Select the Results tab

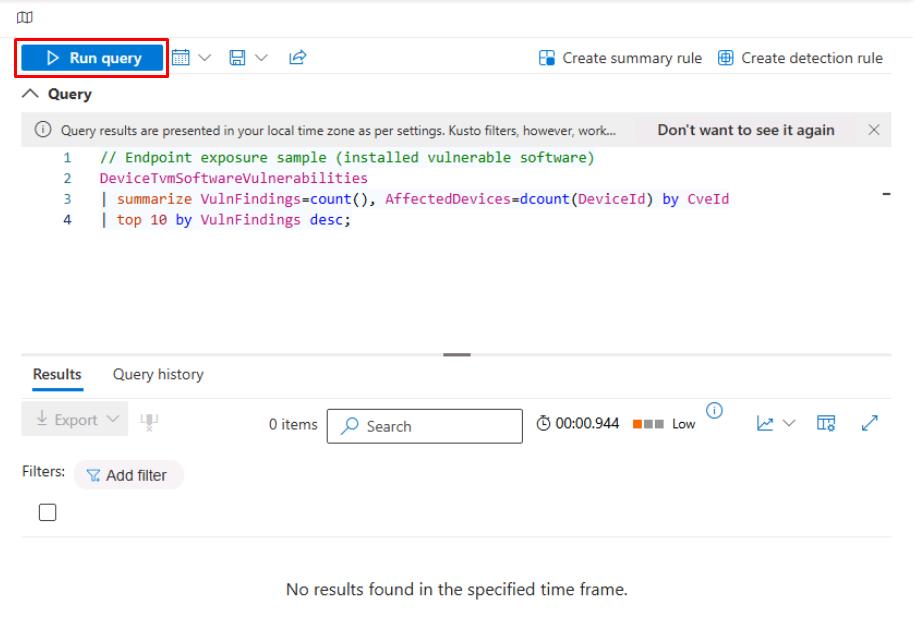coord(57,374)
